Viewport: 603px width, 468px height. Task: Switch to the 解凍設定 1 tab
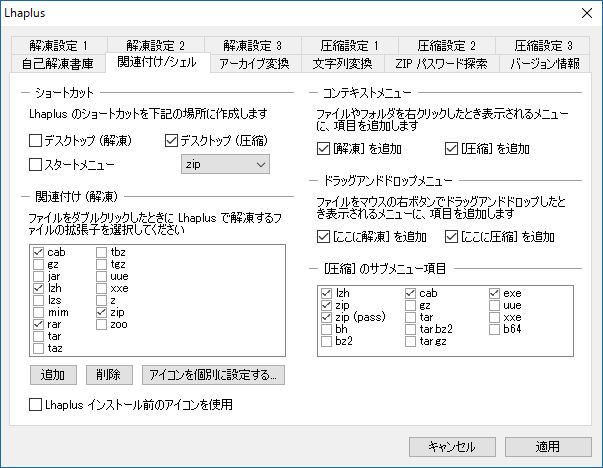pyautogui.click(x=58, y=45)
